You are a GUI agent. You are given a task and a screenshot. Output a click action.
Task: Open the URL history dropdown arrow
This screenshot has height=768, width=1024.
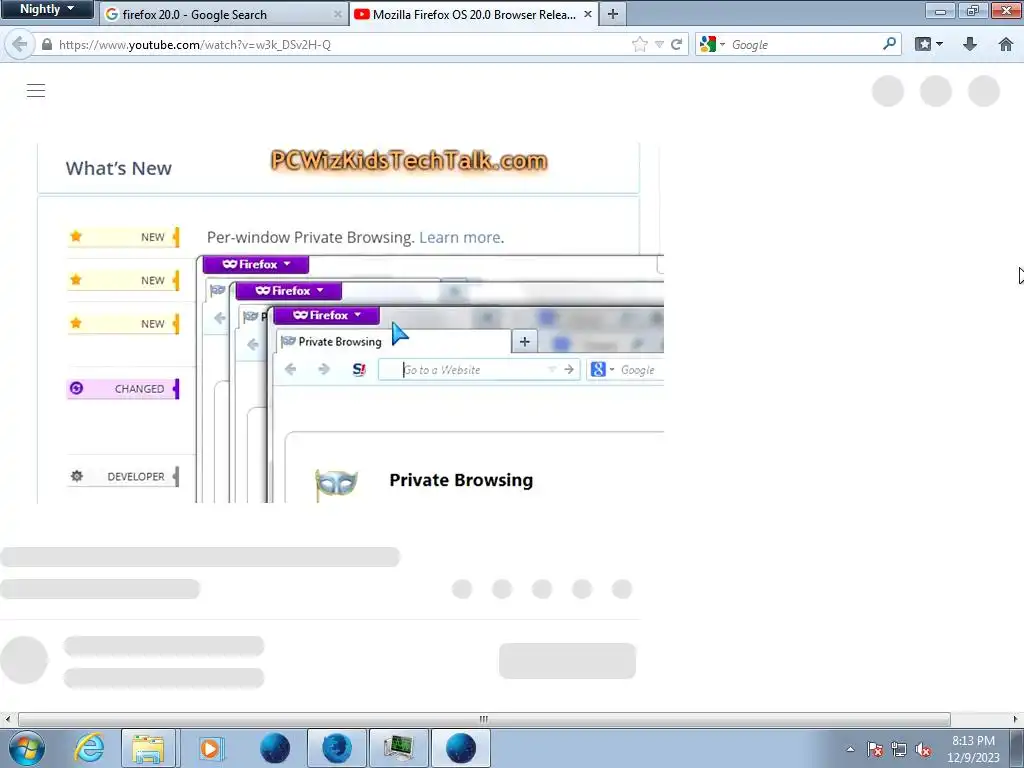pyautogui.click(x=659, y=44)
